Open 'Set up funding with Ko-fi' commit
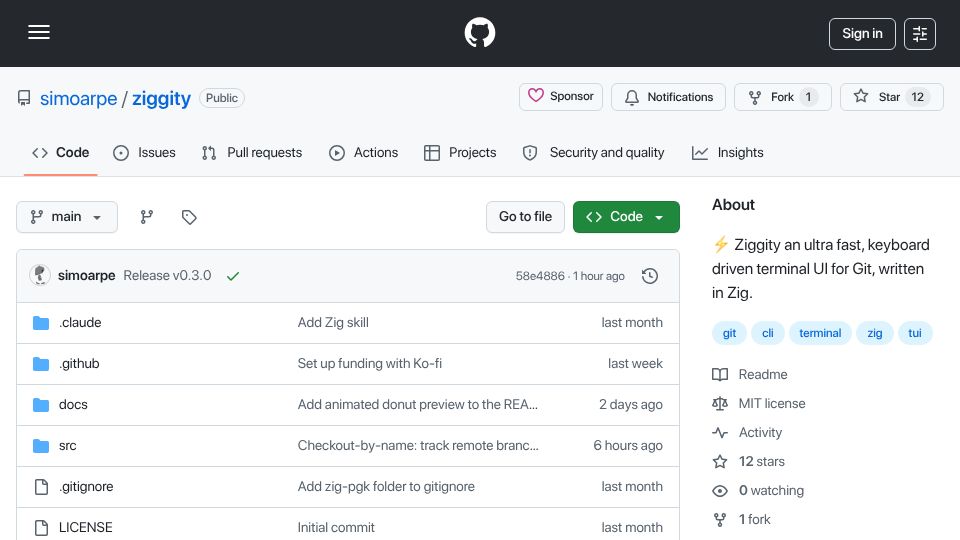The width and height of the screenshot is (960, 540). pyautogui.click(x=370, y=364)
